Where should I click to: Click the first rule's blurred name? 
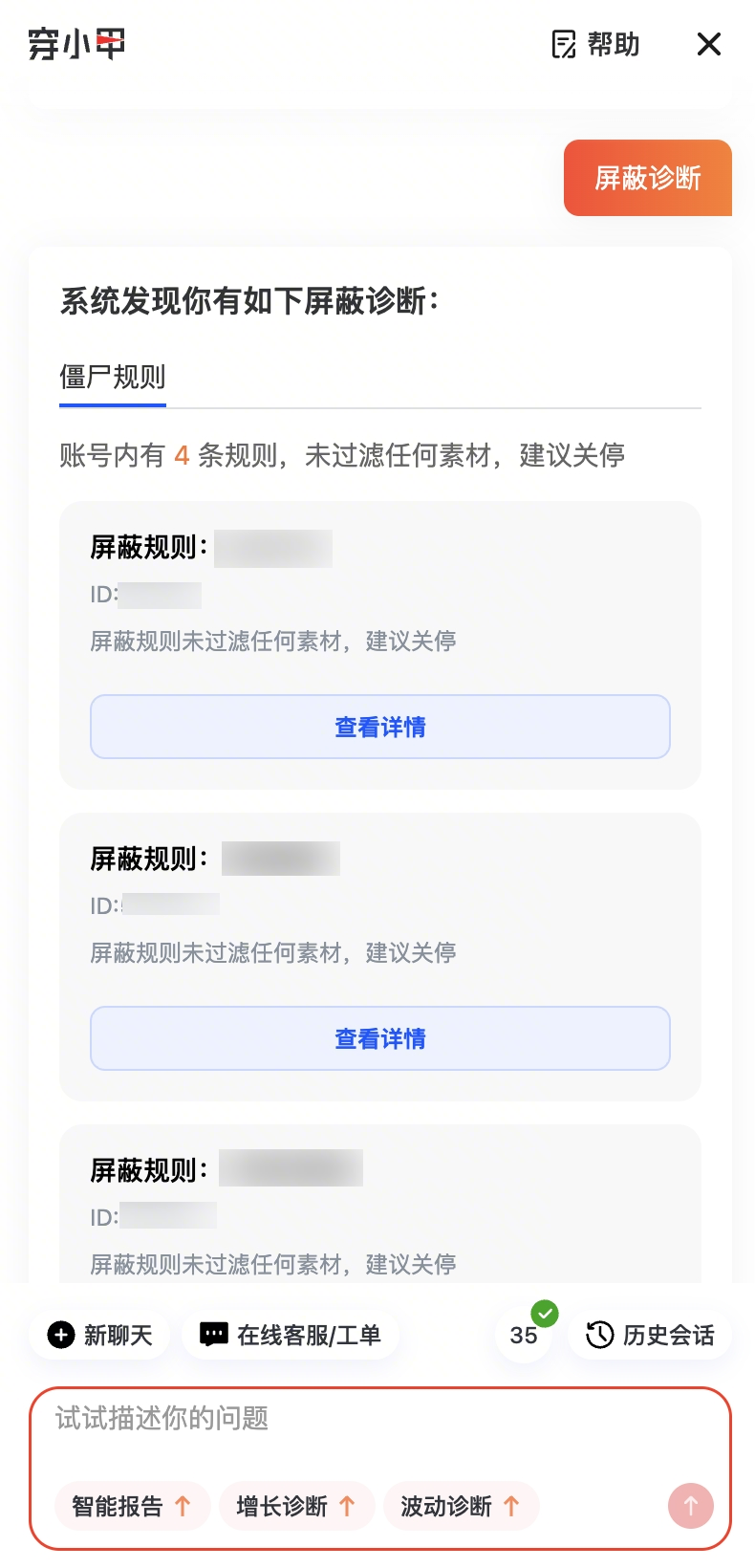tap(273, 549)
